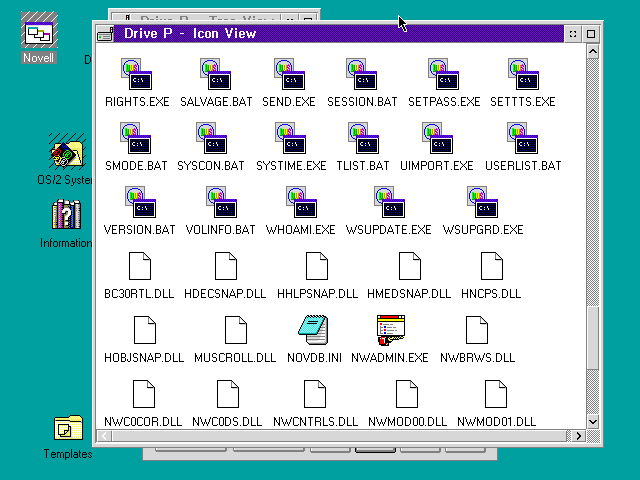Select the TLIST.BAT icon
Viewport: 640px width, 480px height.
point(364,138)
